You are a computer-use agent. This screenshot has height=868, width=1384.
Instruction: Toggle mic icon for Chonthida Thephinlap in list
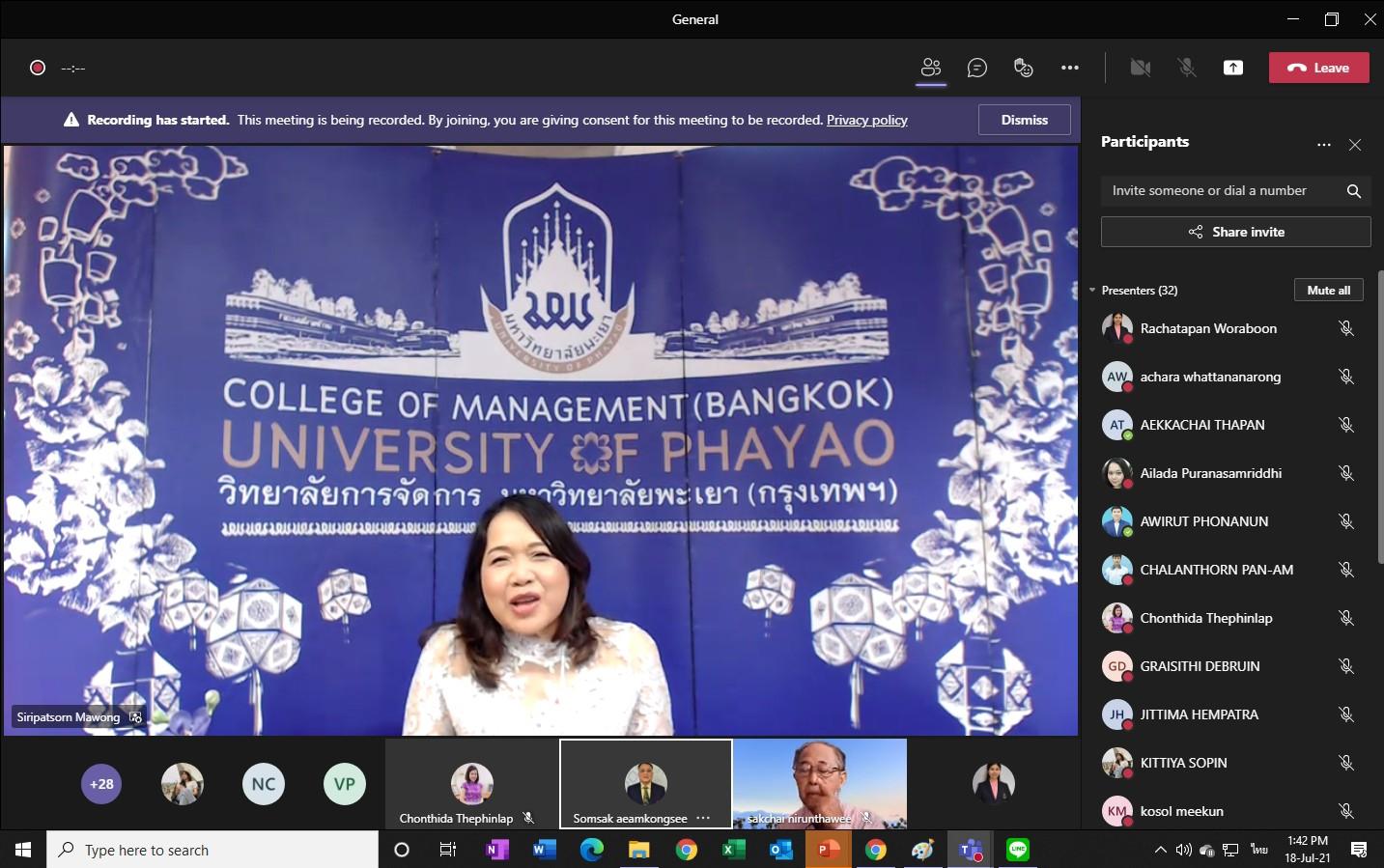[x=1346, y=618]
